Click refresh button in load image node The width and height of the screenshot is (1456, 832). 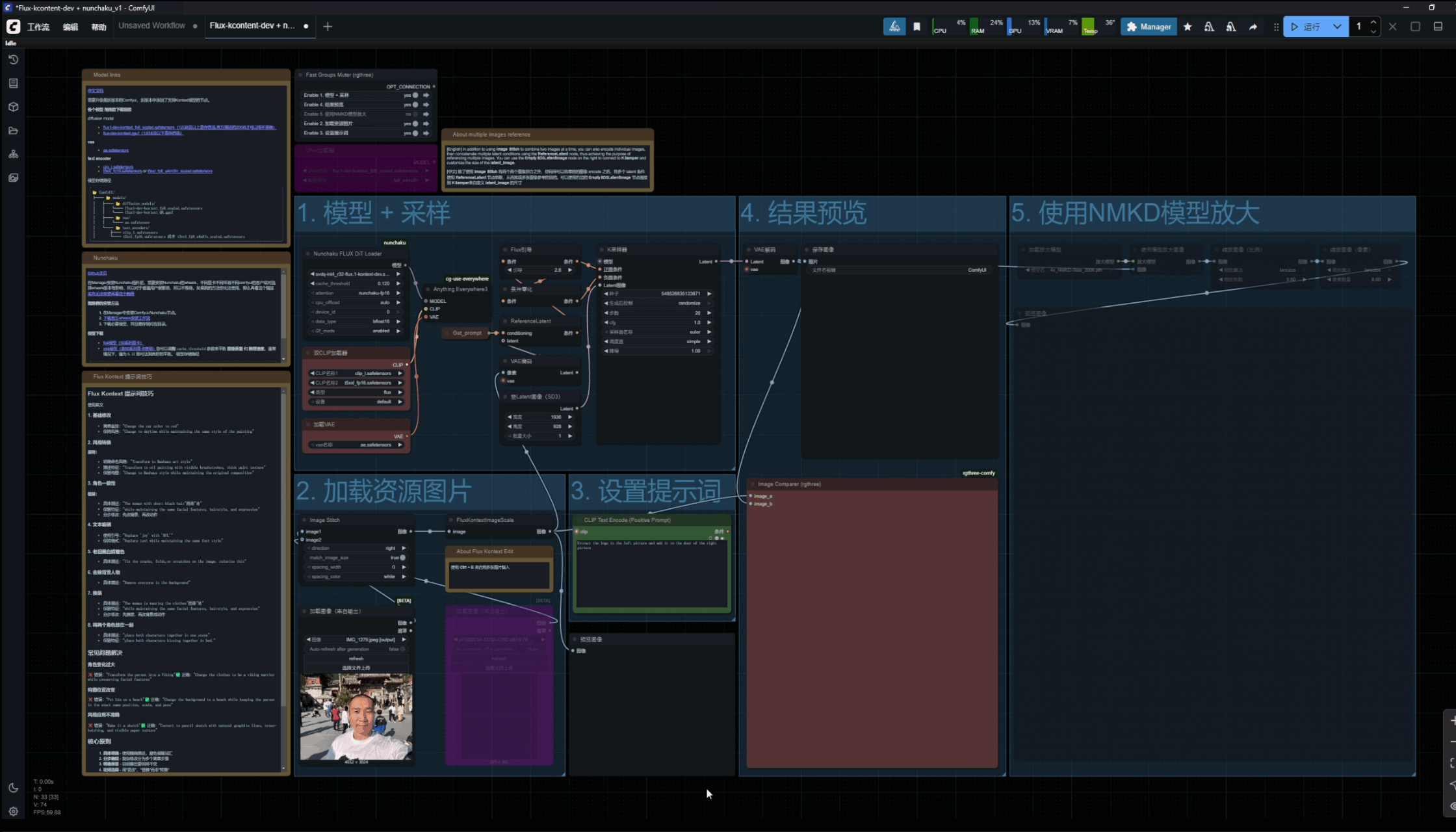pyautogui.click(x=356, y=658)
